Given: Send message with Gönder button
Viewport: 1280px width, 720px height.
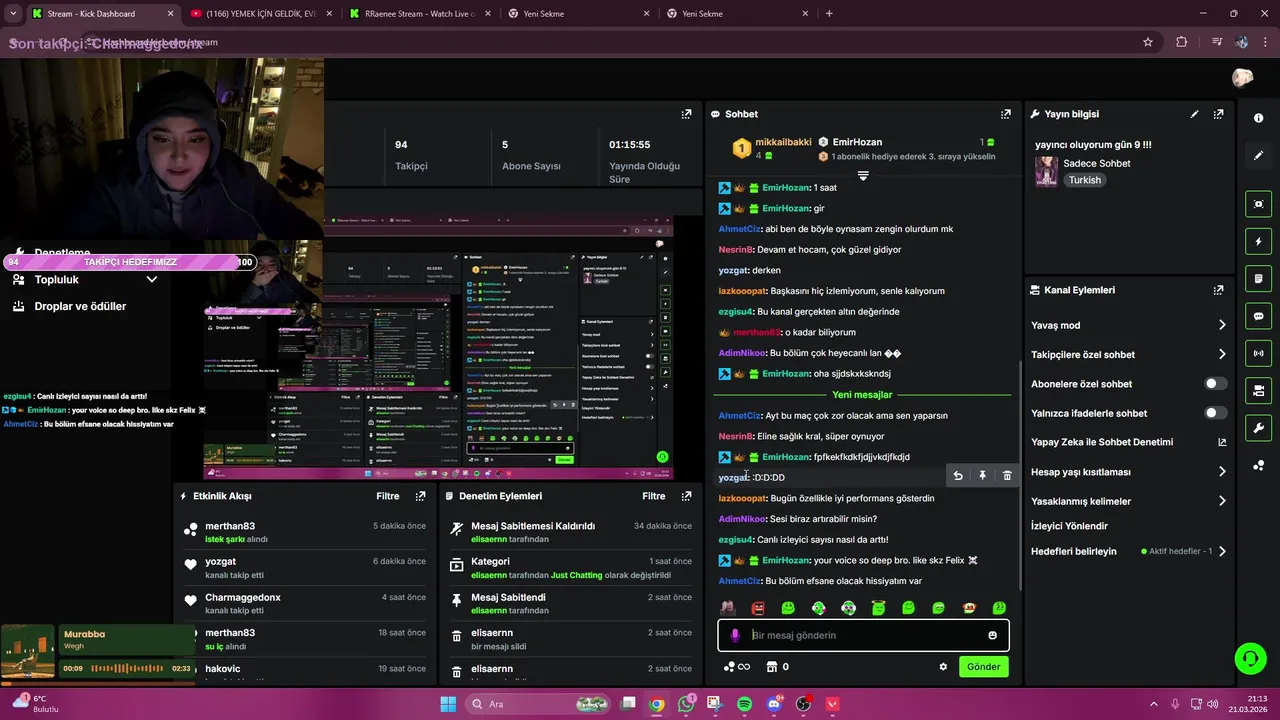Looking at the screenshot, I should [983, 667].
